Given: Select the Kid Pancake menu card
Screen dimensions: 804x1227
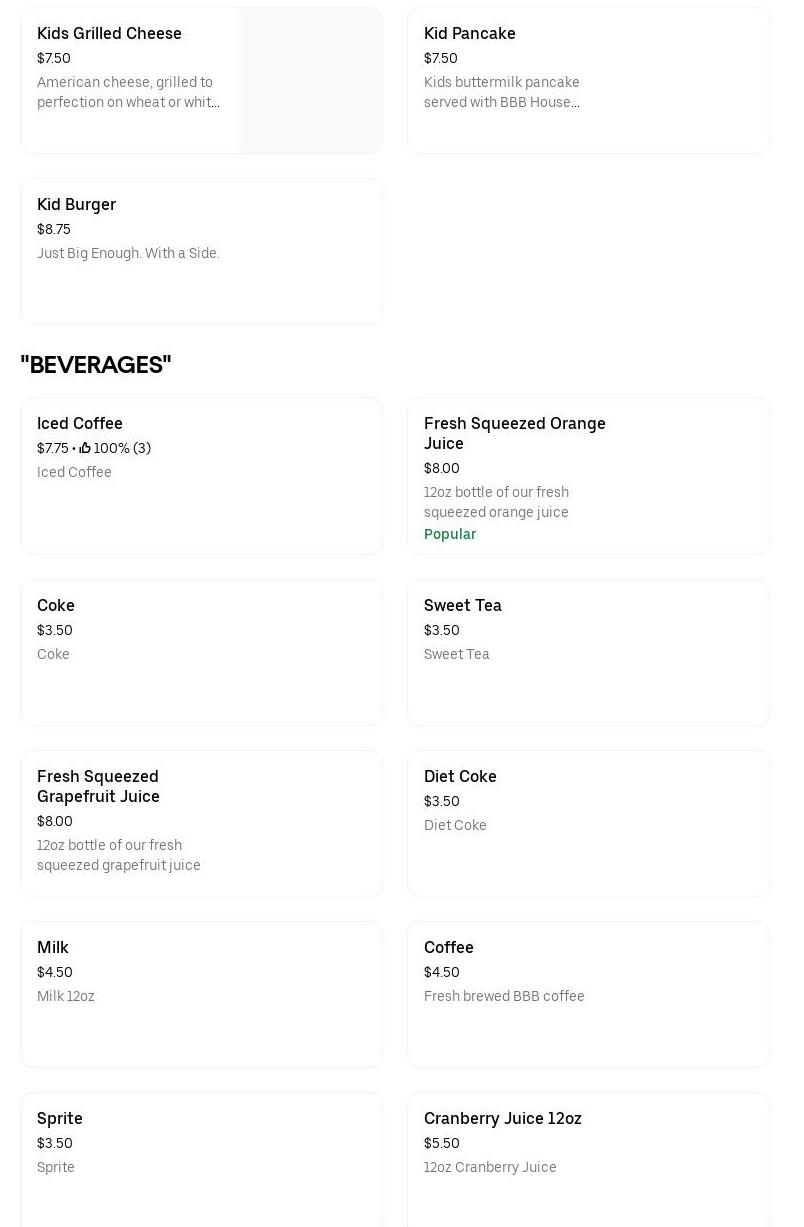Looking at the screenshot, I should pyautogui.click(x=470, y=34).
